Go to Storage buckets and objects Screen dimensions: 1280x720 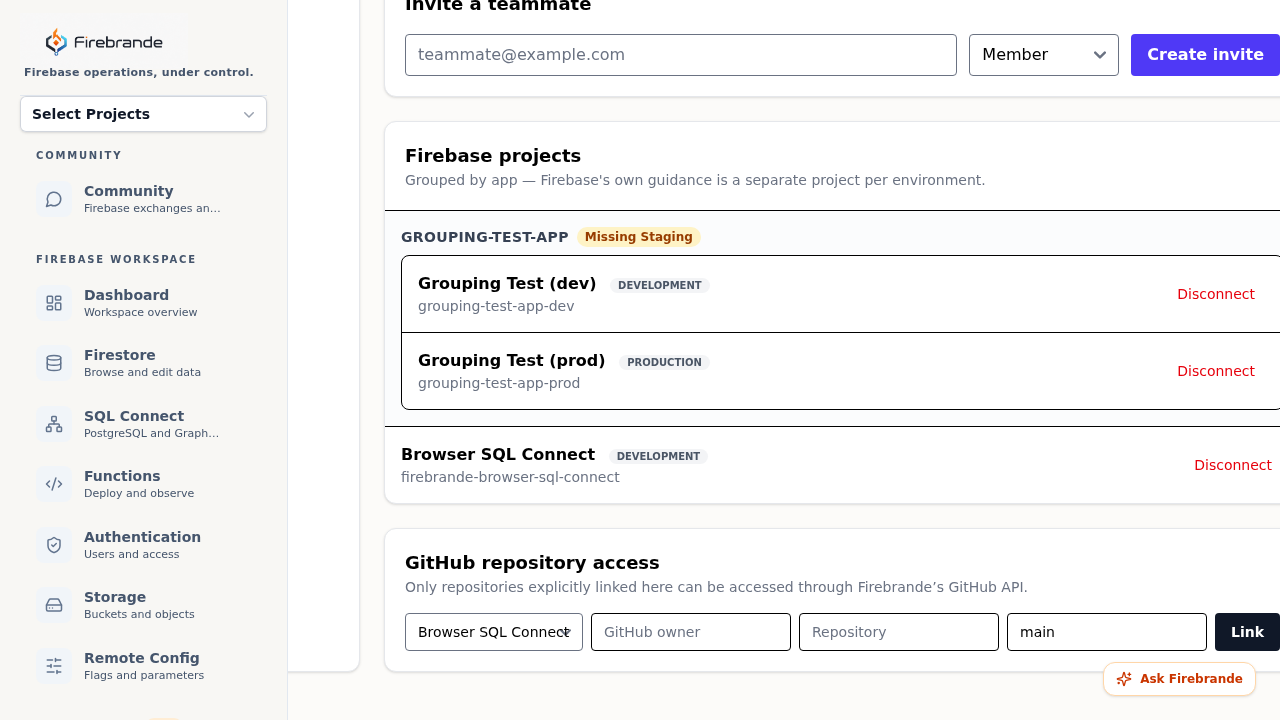pyautogui.click(x=143, y=605)
